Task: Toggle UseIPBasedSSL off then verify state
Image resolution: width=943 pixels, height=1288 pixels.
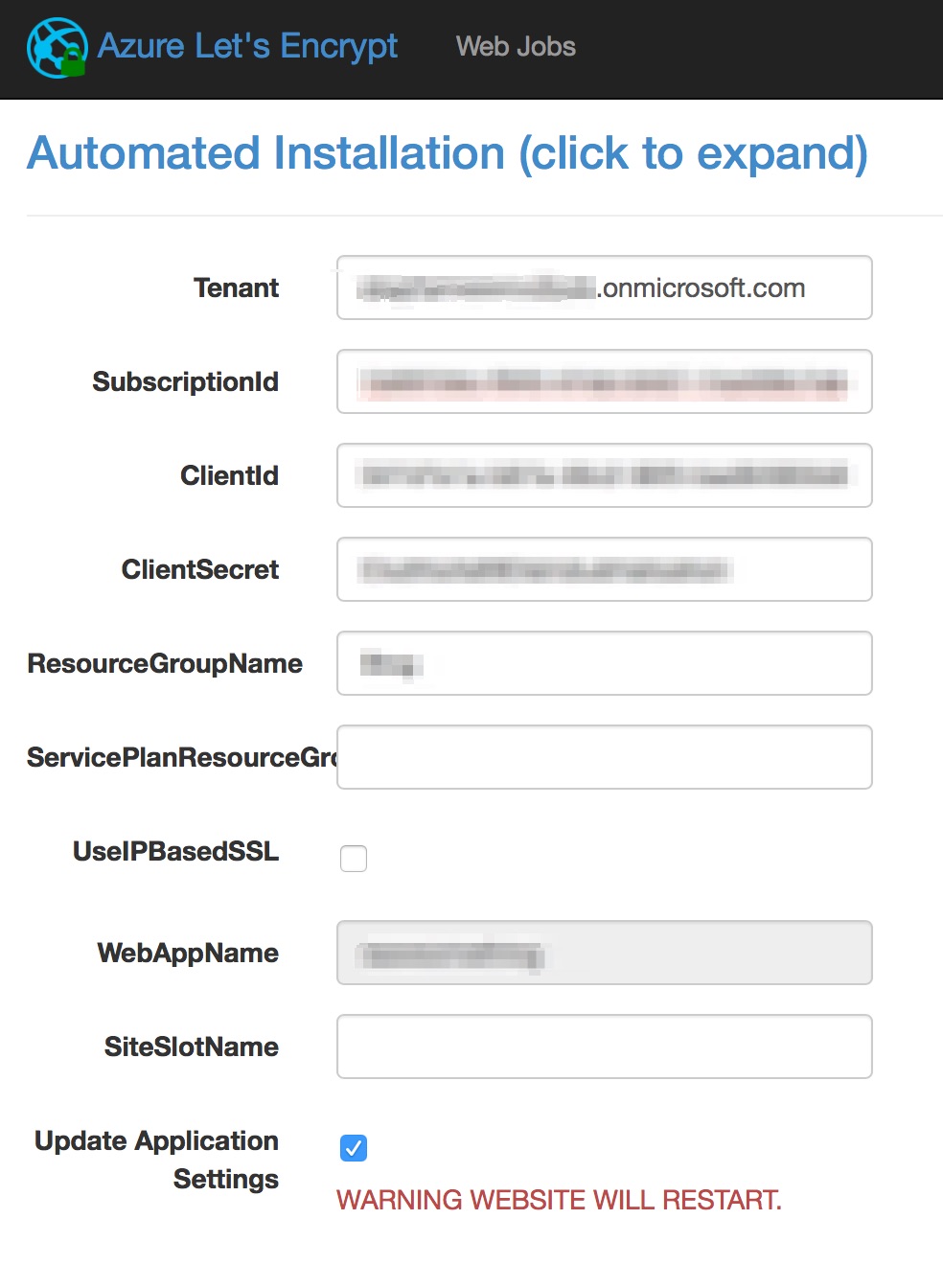Action: [354, 859]
